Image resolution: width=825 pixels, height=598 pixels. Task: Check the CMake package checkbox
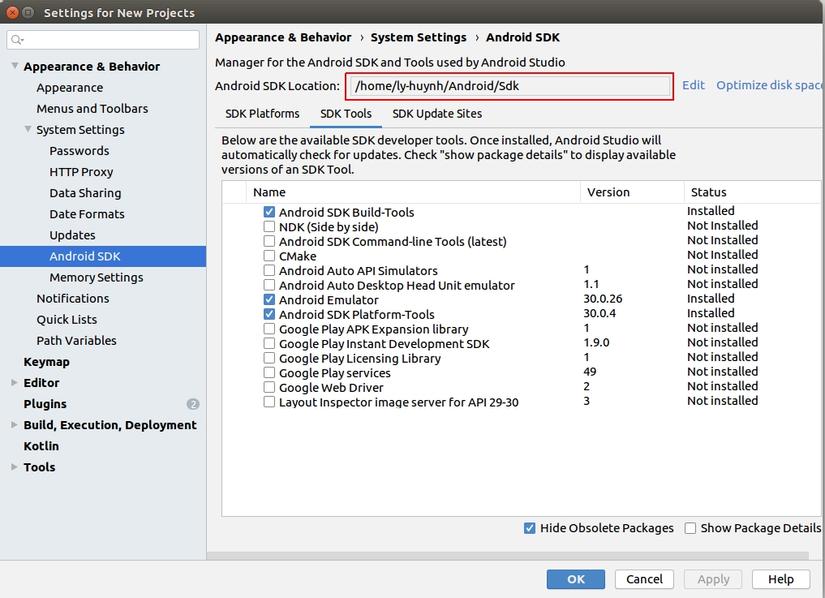click(269, 256)
